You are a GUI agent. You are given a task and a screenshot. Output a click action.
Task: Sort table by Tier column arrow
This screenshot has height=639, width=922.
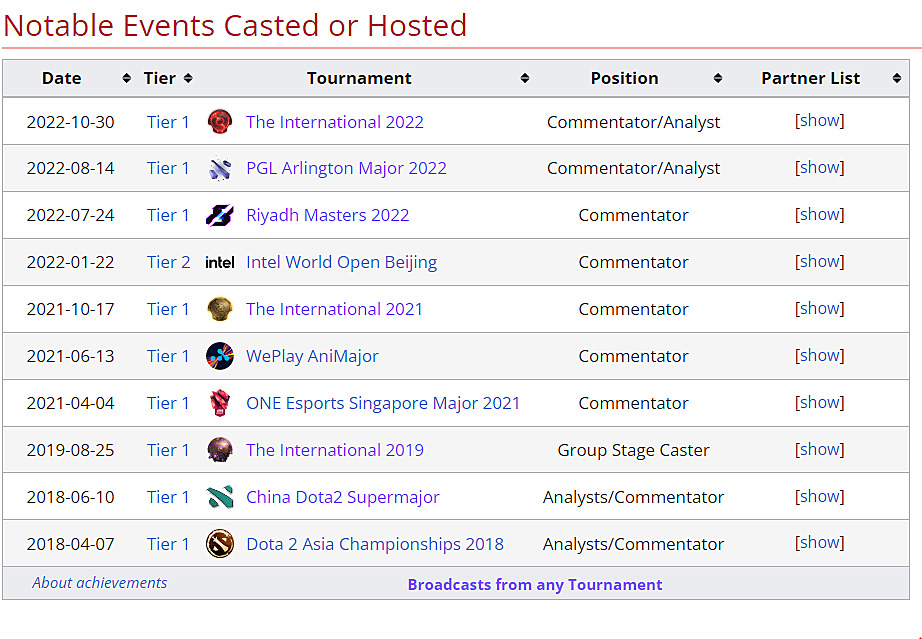[188, 78]
